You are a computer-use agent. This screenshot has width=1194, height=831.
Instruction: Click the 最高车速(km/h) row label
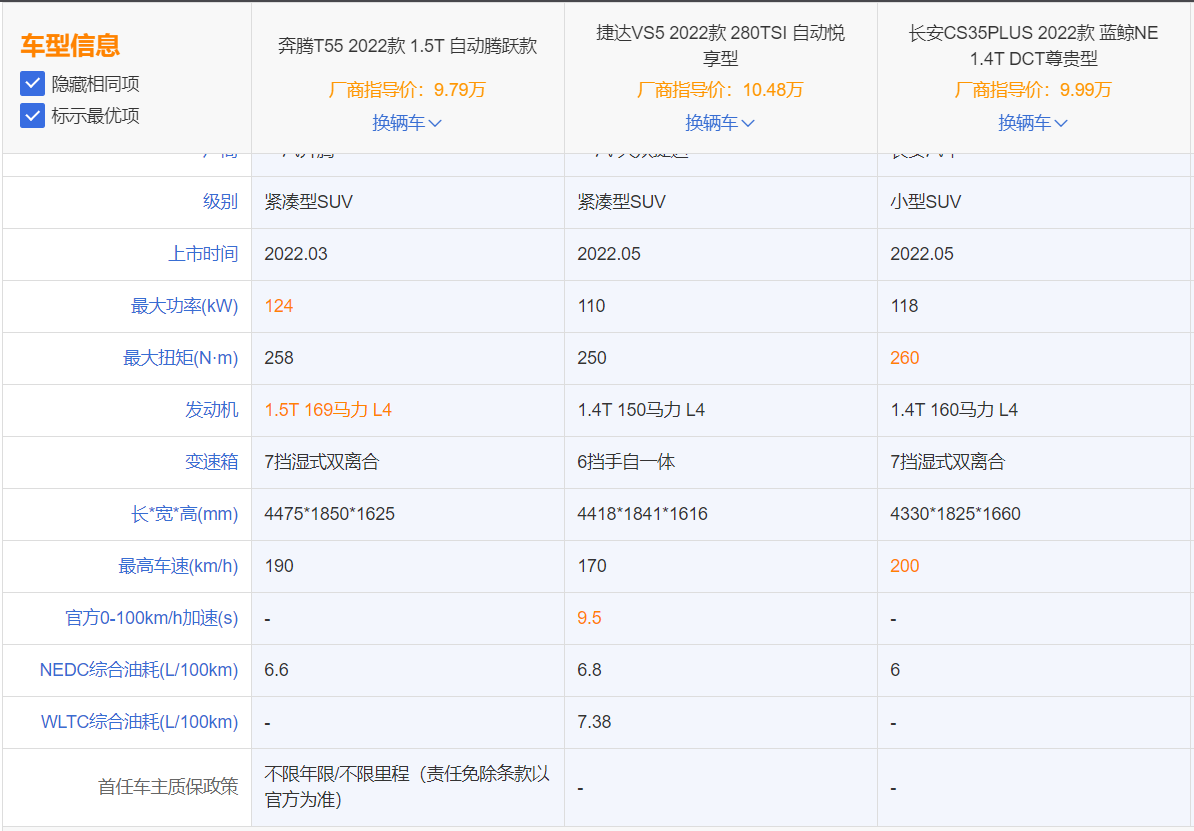(178, 566)
